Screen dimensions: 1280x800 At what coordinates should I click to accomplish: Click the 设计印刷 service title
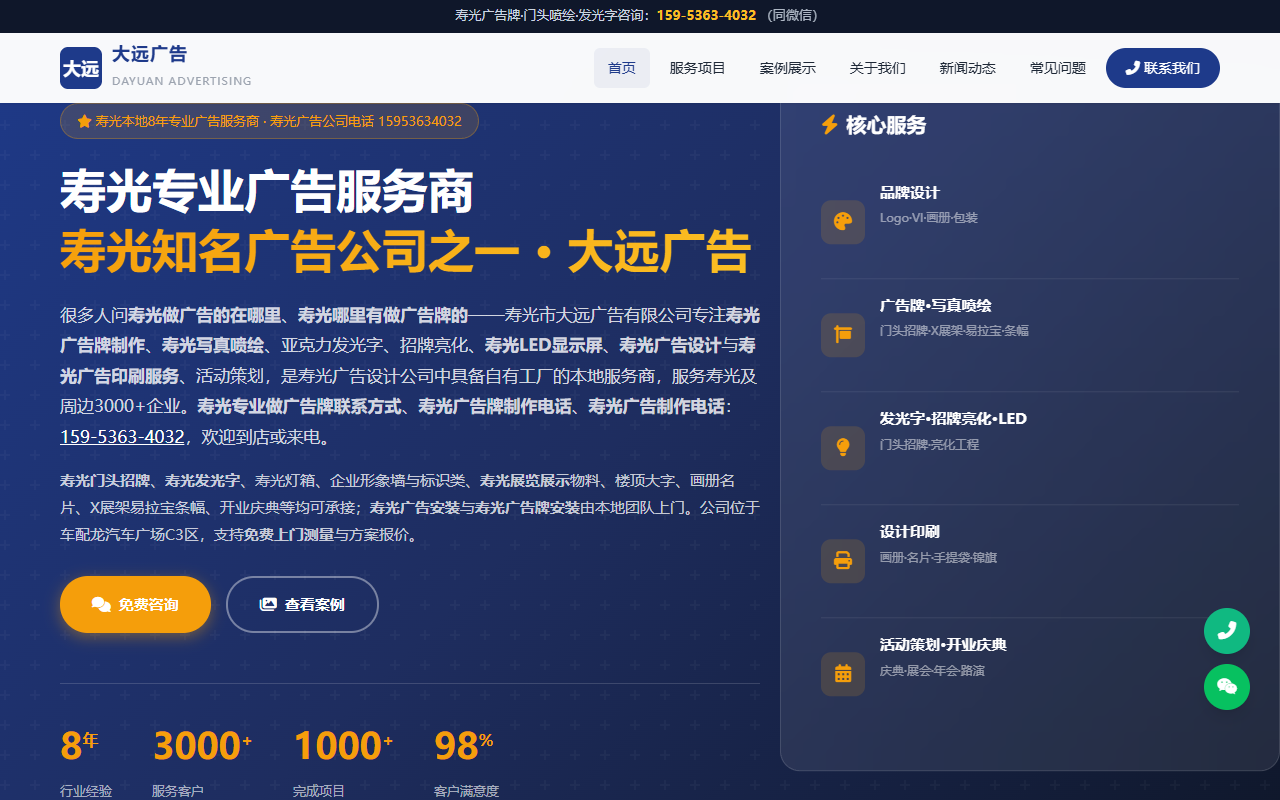click(x=910, y=532)
